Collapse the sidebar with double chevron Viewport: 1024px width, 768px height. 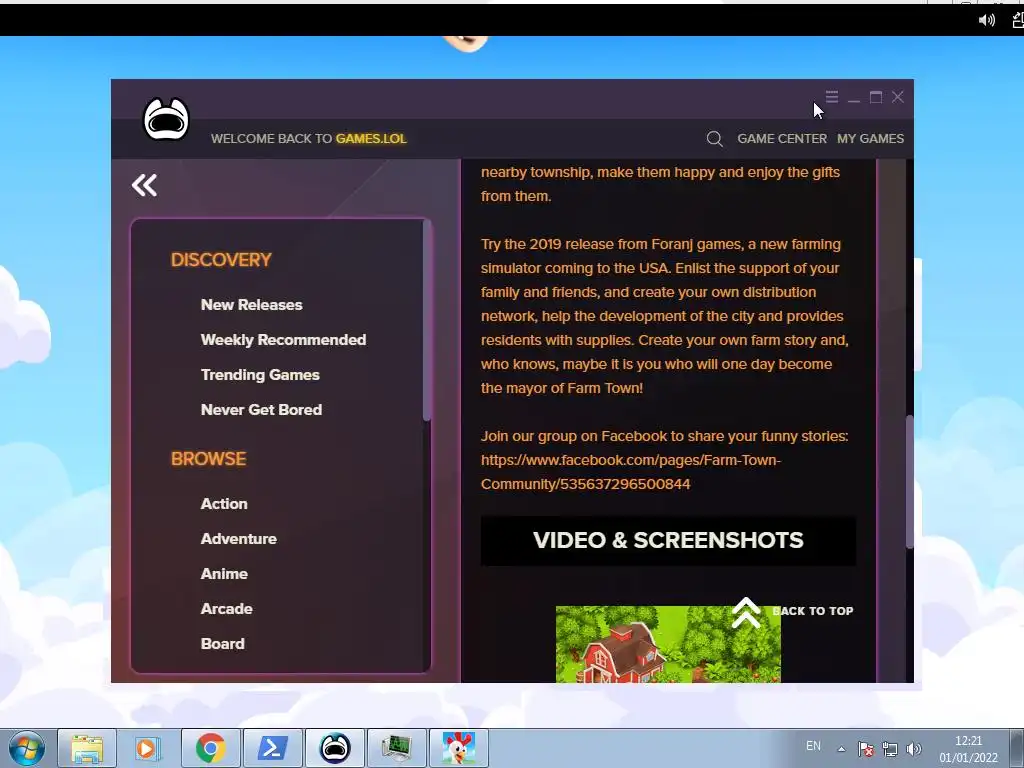tap(144, 185)
